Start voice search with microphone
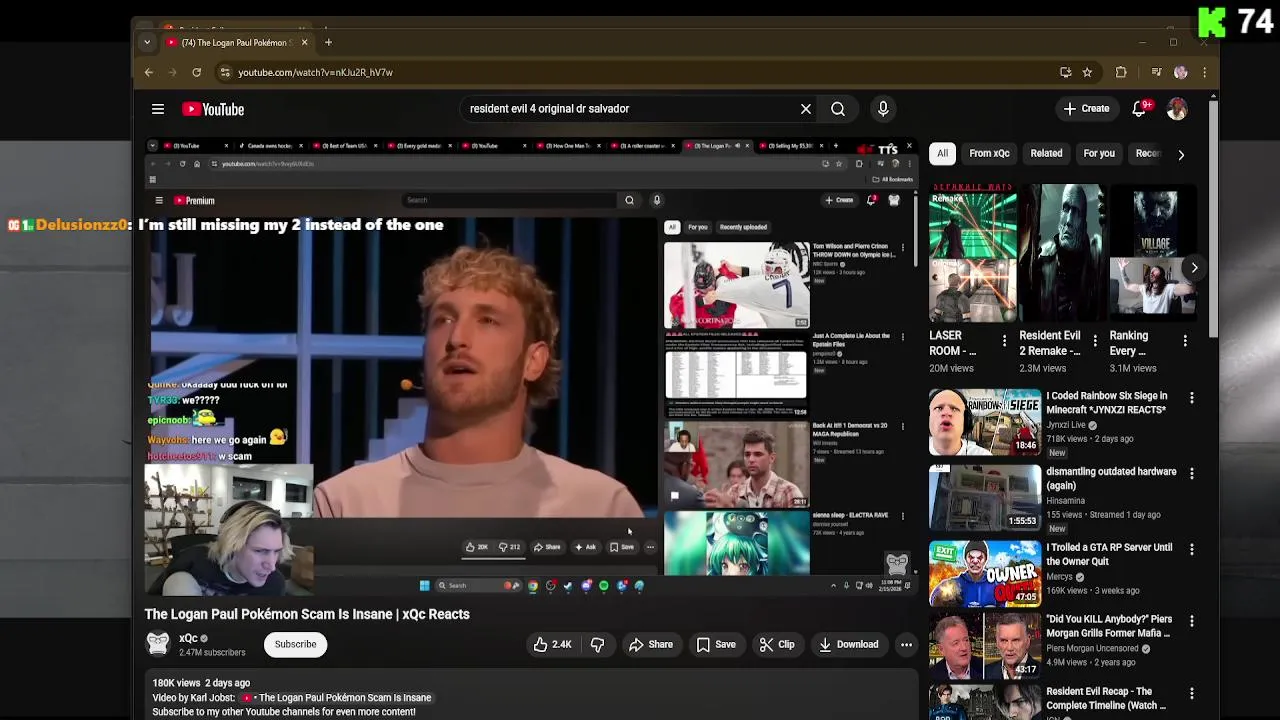The height and width of the screenshot is (720, 1280). point(883,109)
